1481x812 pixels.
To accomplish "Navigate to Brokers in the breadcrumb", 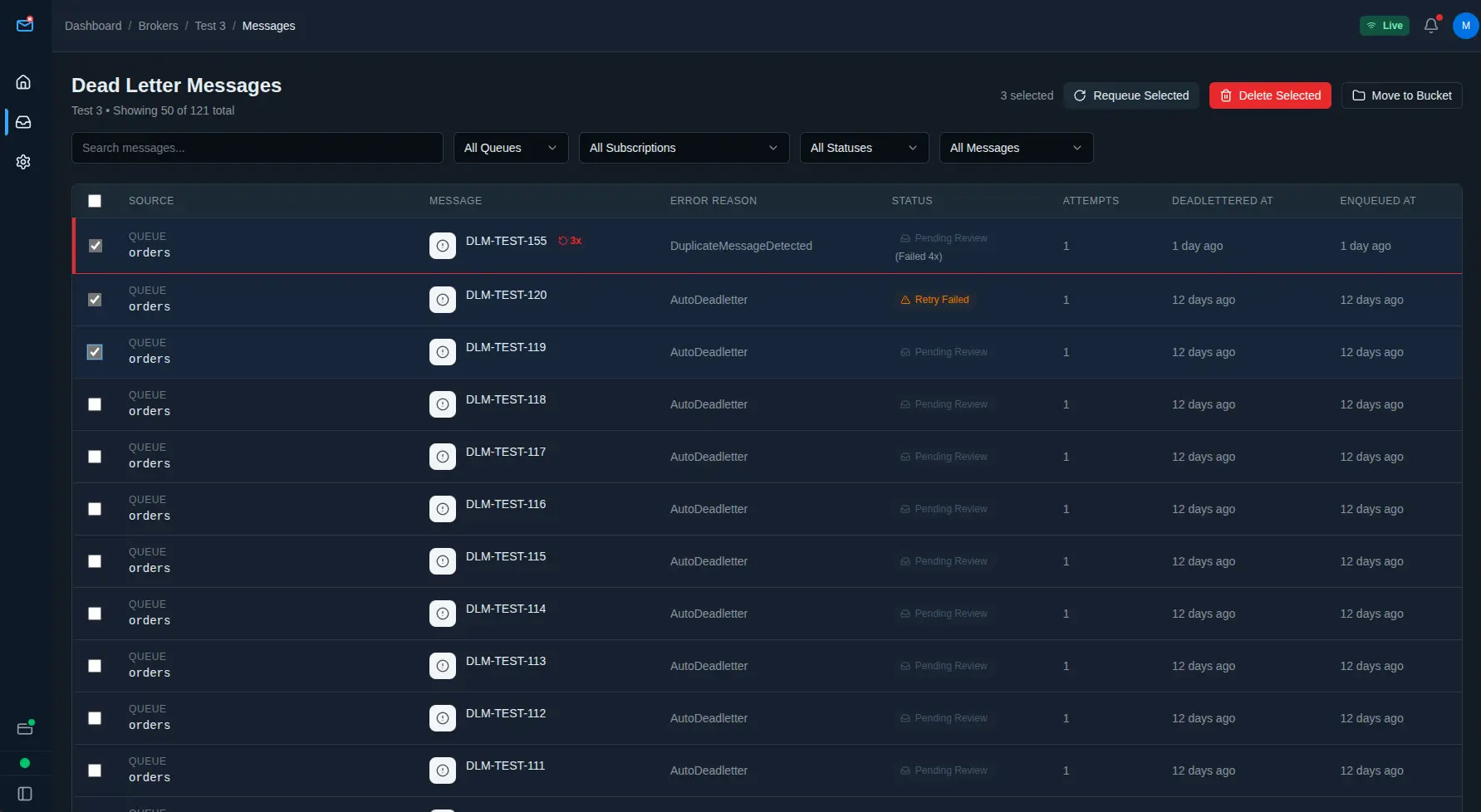I will coord(158,26).
